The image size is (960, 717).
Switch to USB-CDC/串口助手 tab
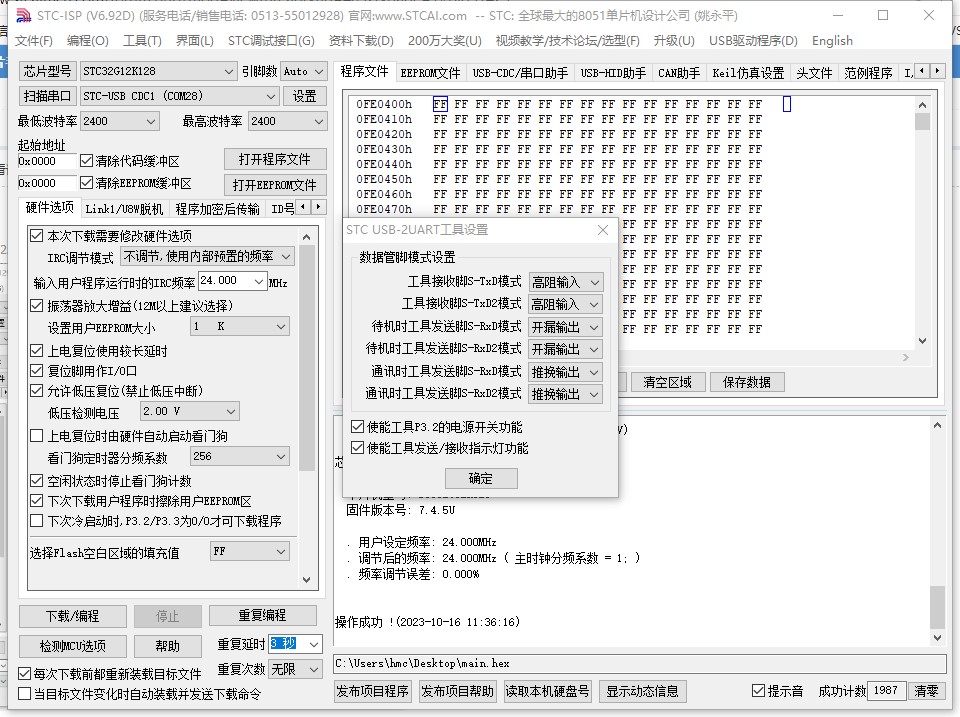click(x=520, y=73)
